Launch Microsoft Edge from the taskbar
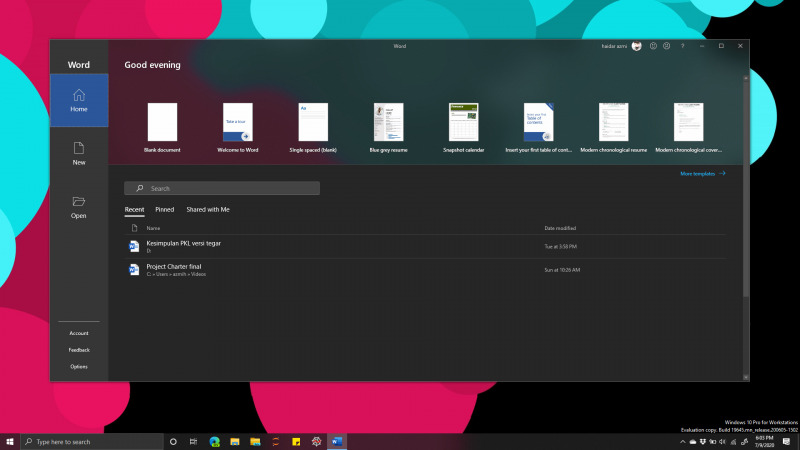The height and width of the screenshot is (450, 800). tap(214, 441)
